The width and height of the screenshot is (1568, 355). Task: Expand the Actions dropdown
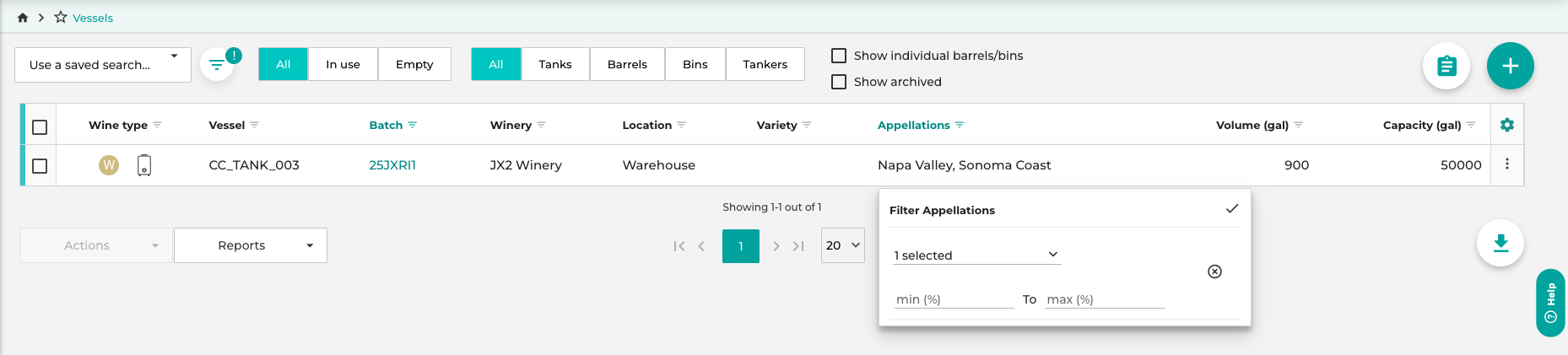pyautogui.click(x=96, y=245)
